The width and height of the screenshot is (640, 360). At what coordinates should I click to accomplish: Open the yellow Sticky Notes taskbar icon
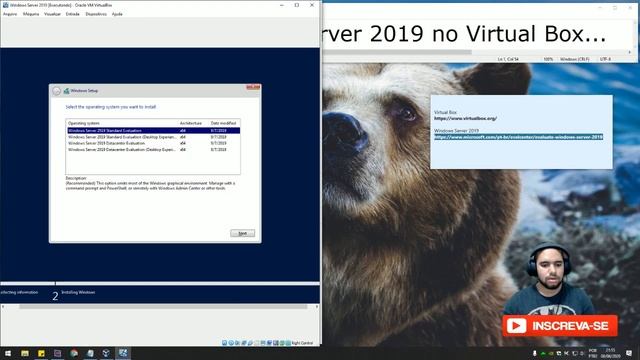(x=41, y=353)
